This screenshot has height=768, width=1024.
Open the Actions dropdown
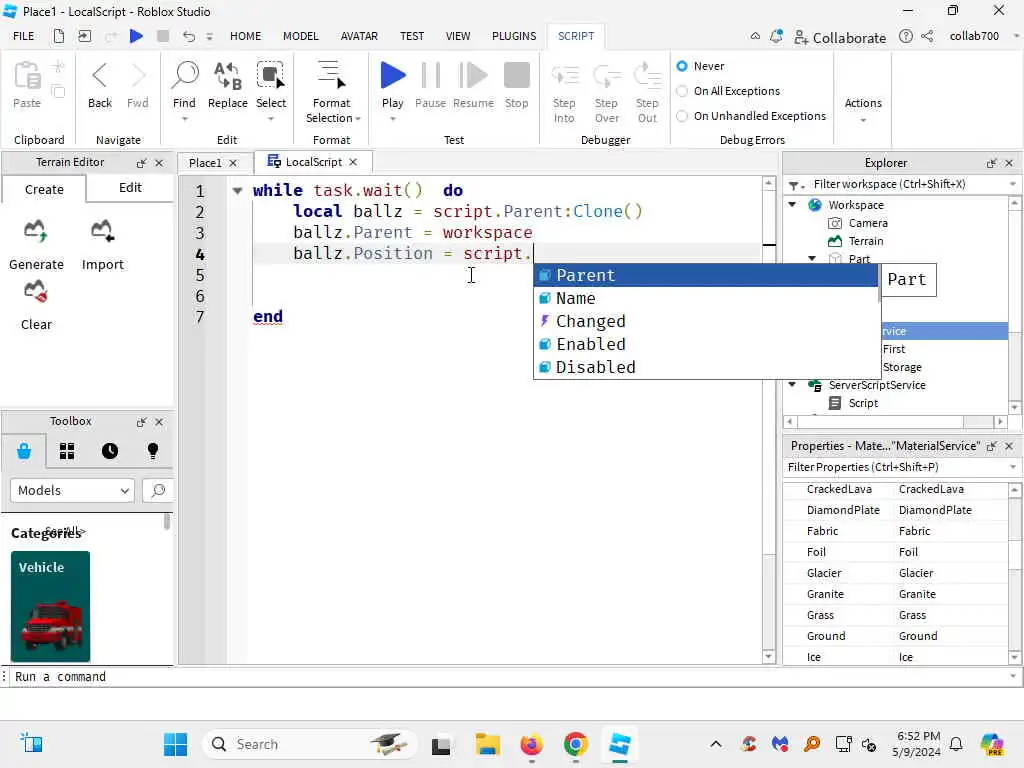(863, 109)
